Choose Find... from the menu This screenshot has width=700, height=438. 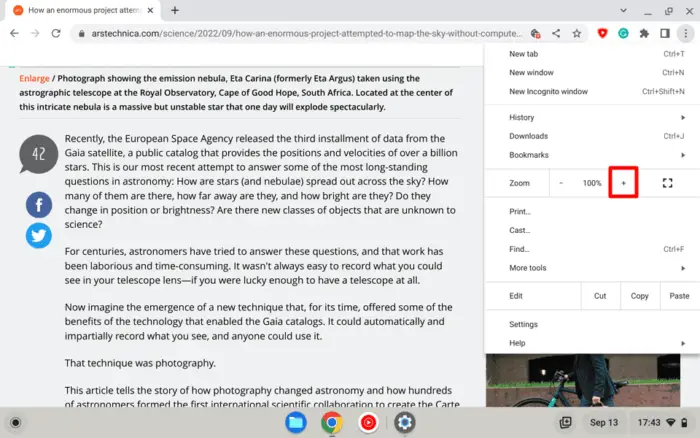(592, 249)
